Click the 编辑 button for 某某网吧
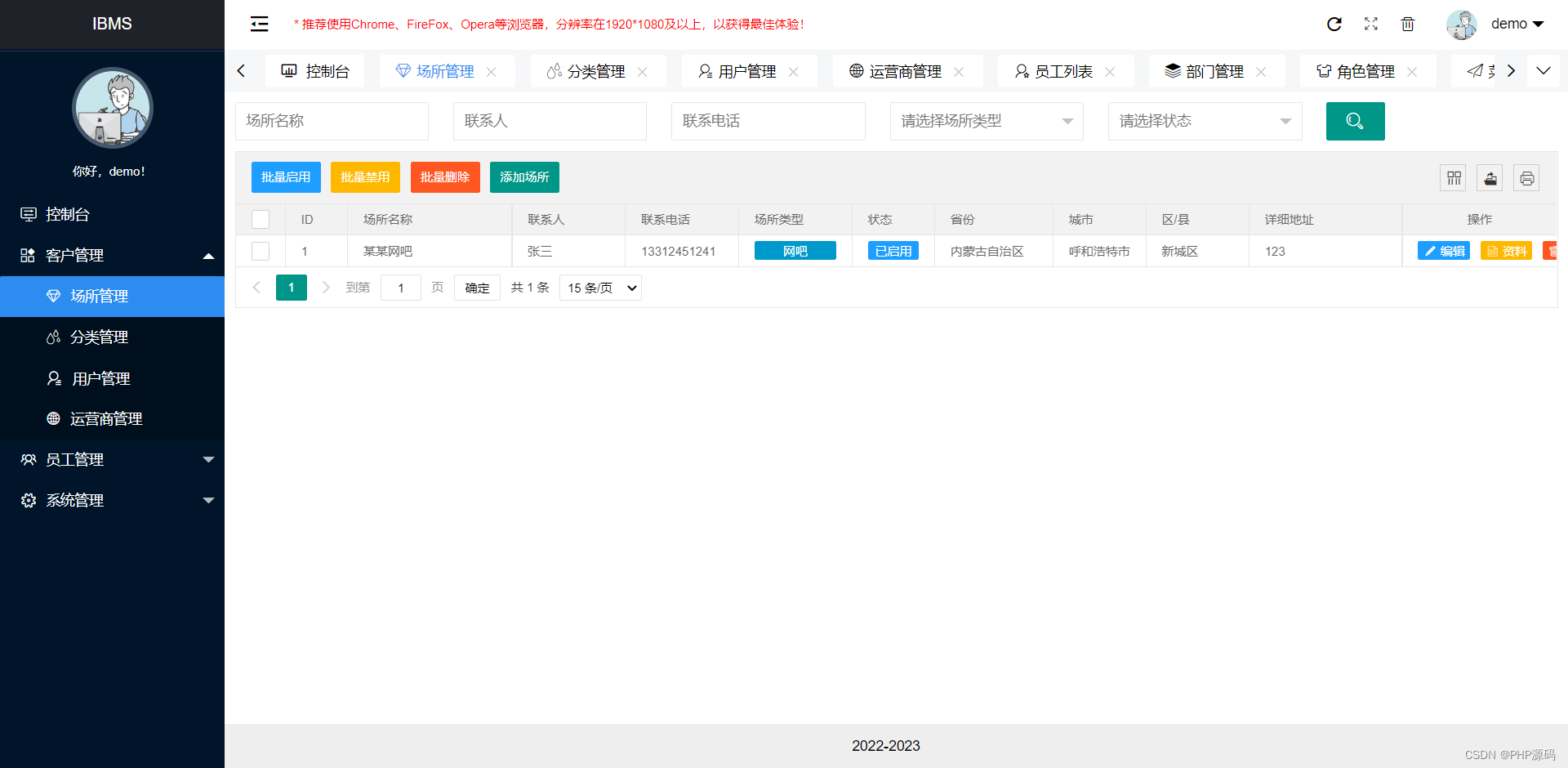The image size is (1568, 768). click(1444, 251)
